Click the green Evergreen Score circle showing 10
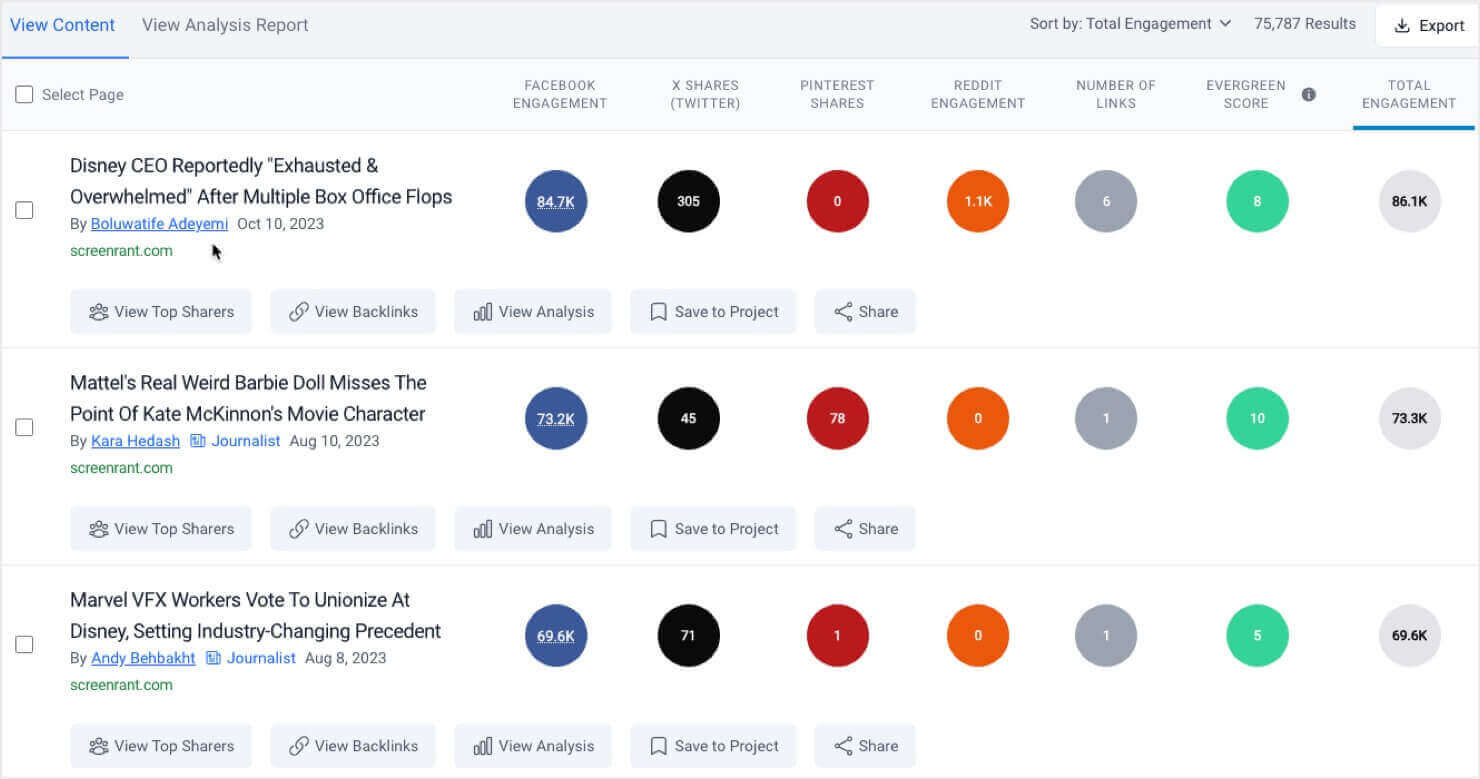The width and height of the screenshot is (1480, 779). coord(1257,418)
